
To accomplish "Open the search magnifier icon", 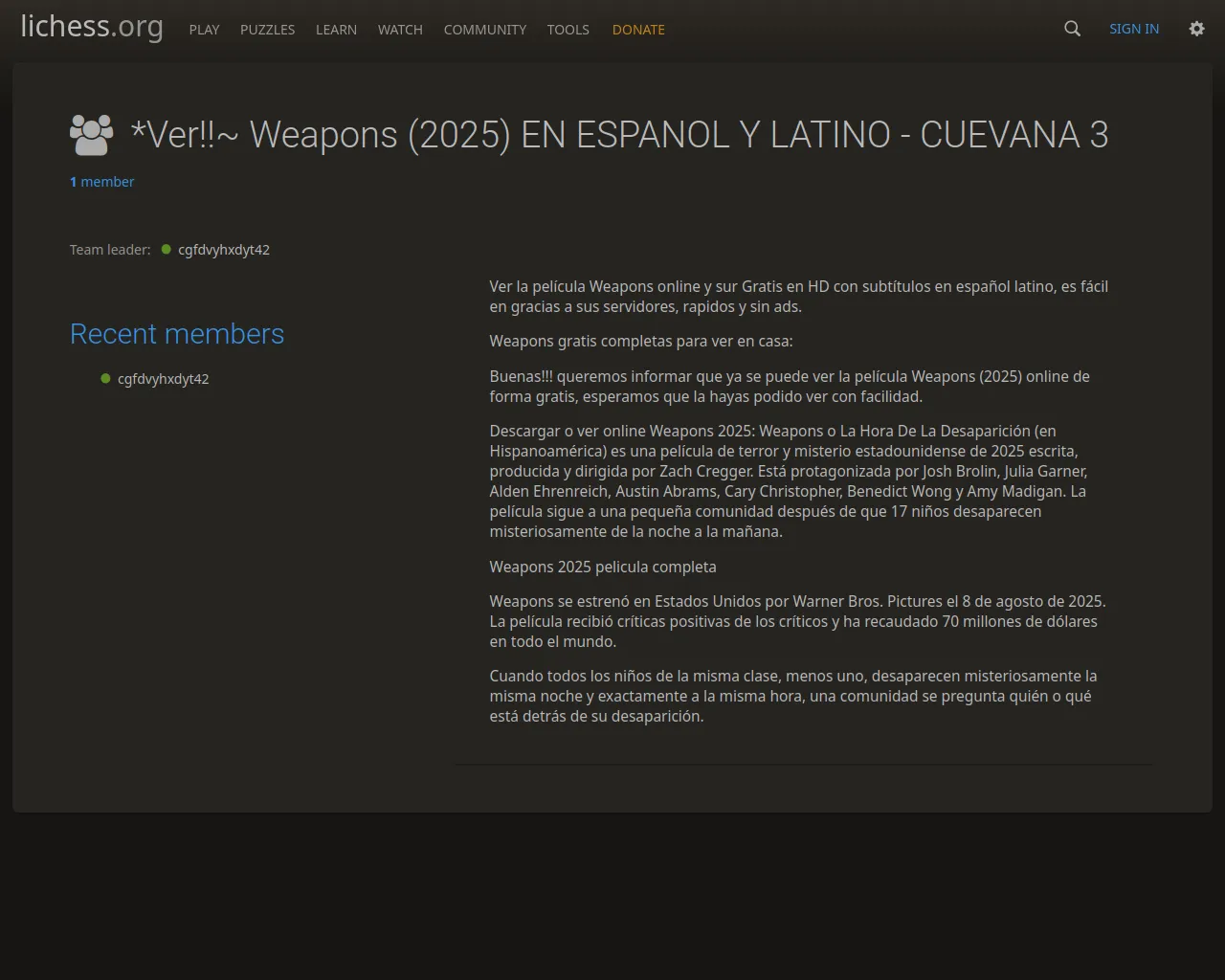I will click(x=1072, y=29).
